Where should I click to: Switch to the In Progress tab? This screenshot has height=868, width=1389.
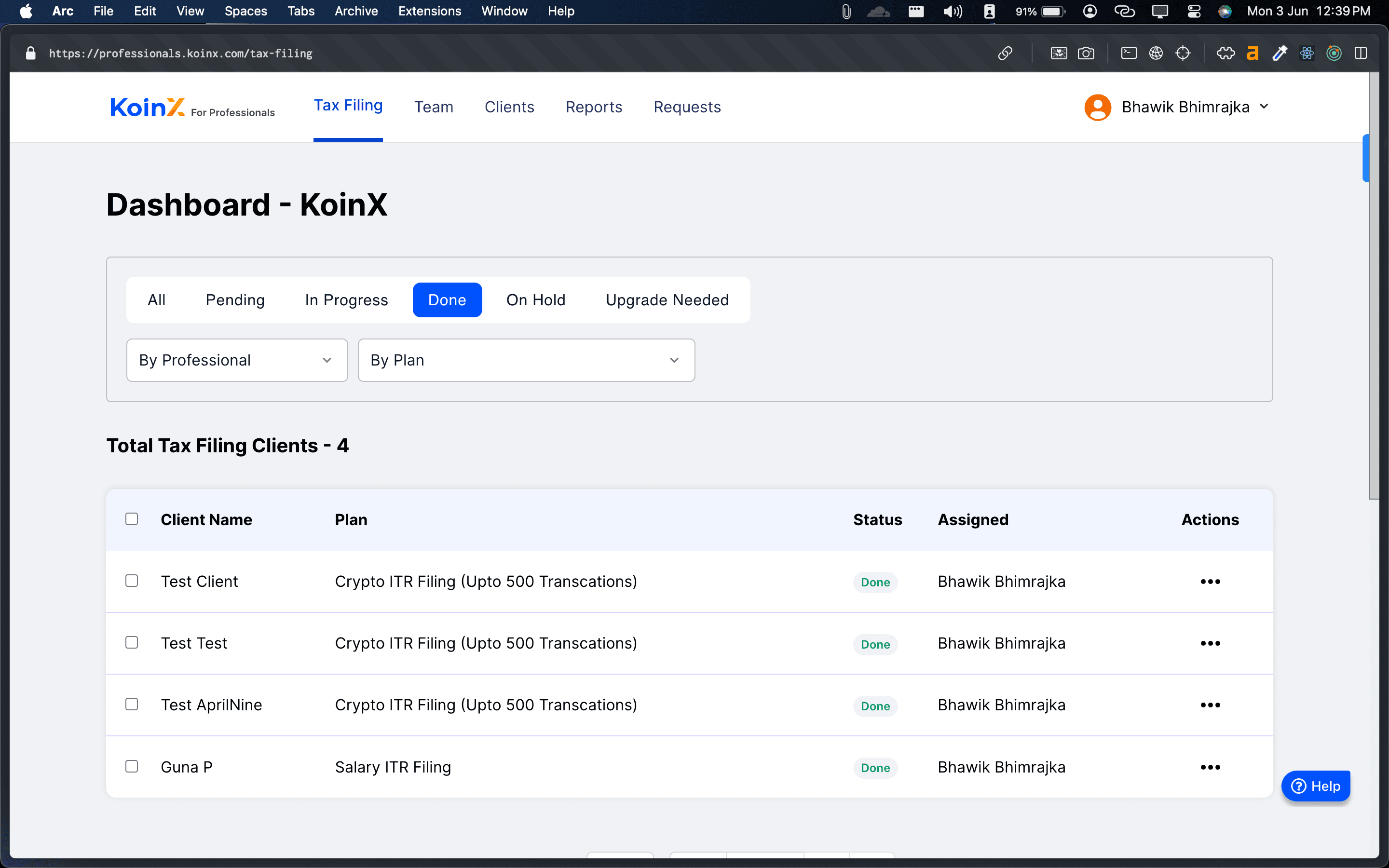click(x=346, y=299)
